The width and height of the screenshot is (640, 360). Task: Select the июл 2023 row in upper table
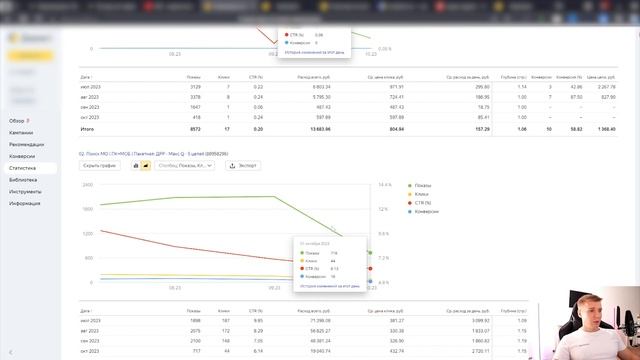pos(348,87)
